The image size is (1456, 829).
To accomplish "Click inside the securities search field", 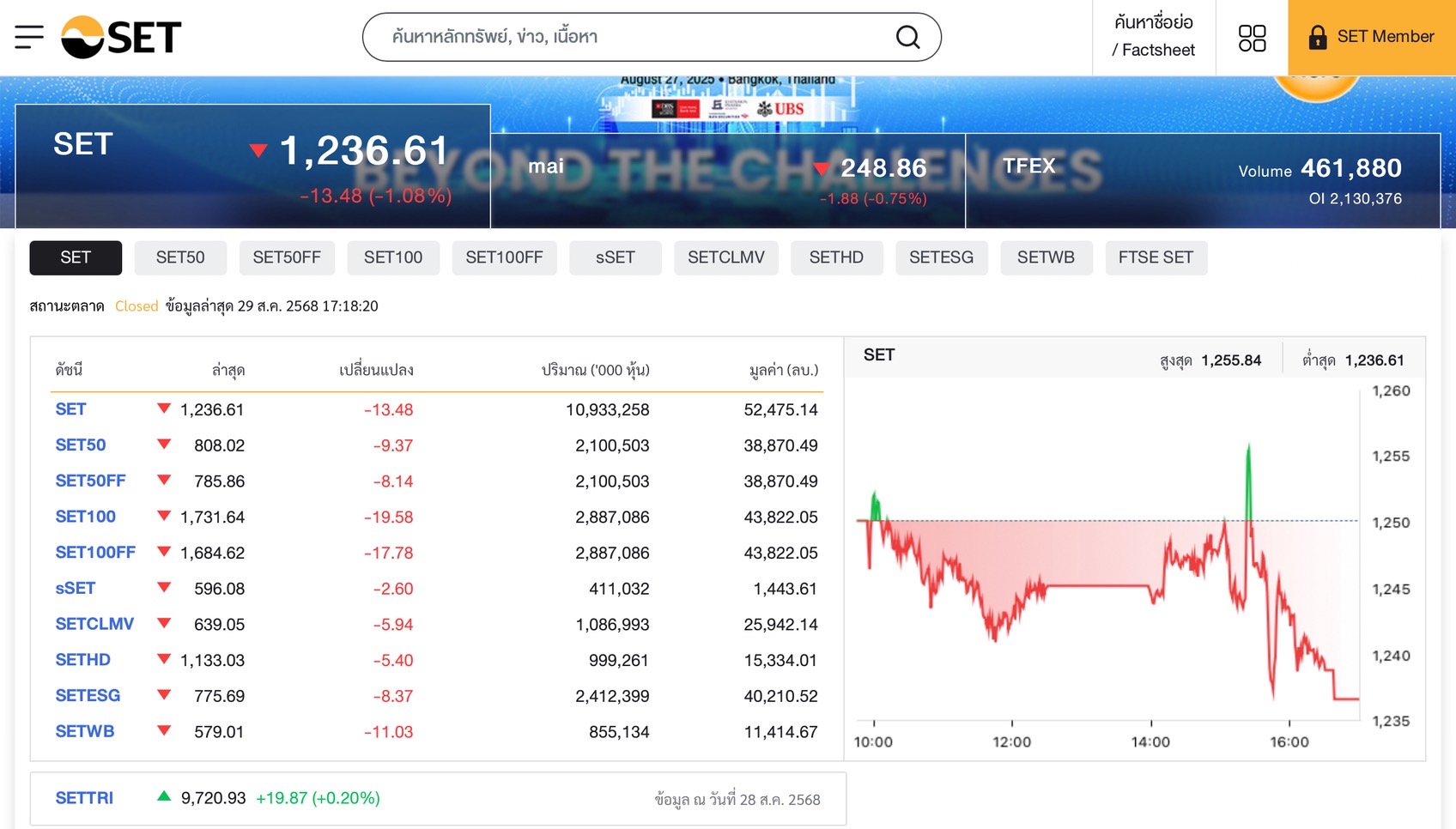I will 635,37.
